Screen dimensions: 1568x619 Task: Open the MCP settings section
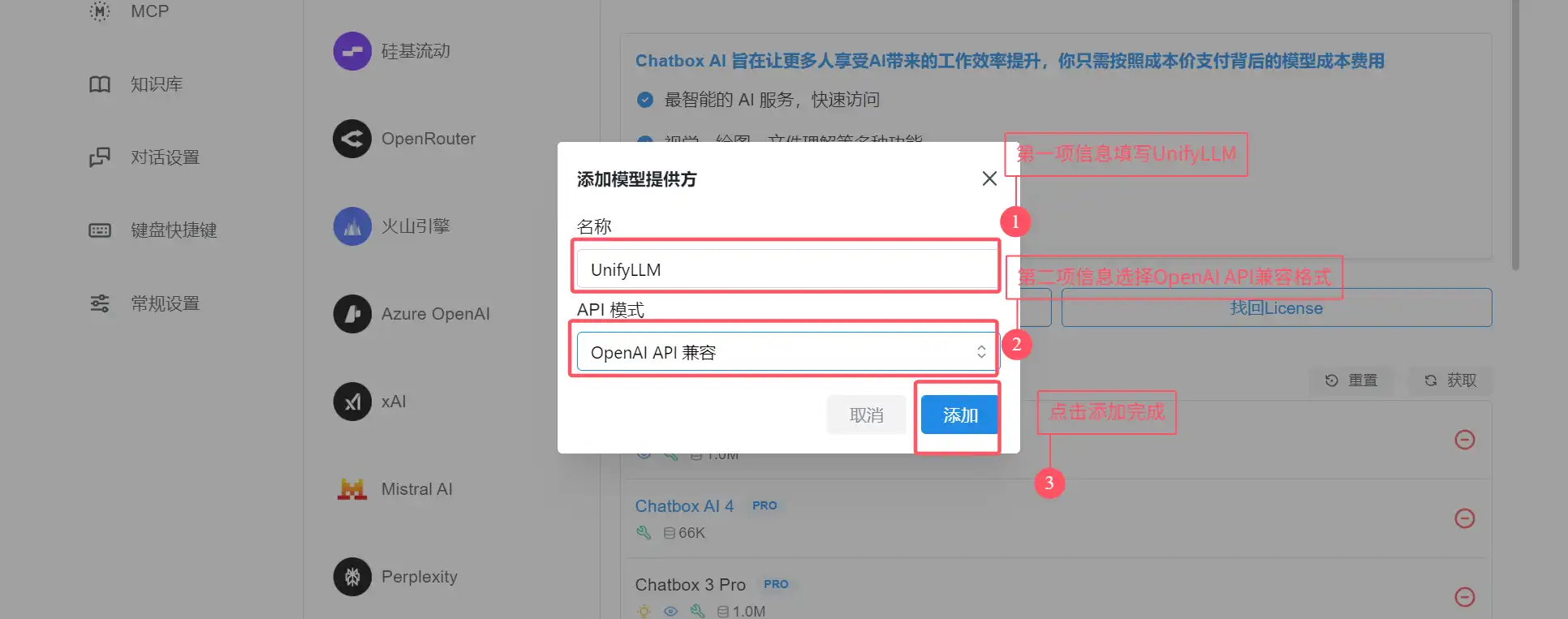click(x=150, y=11)
